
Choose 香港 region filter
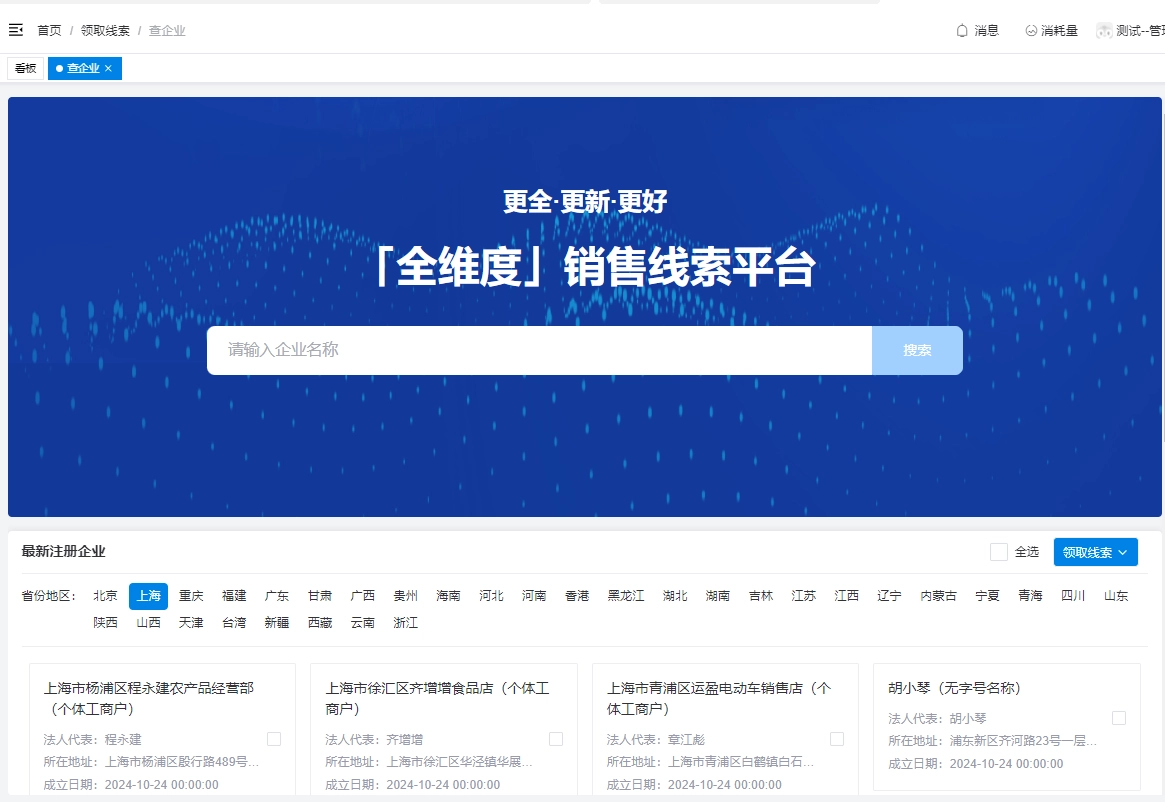tap(577, 596)
